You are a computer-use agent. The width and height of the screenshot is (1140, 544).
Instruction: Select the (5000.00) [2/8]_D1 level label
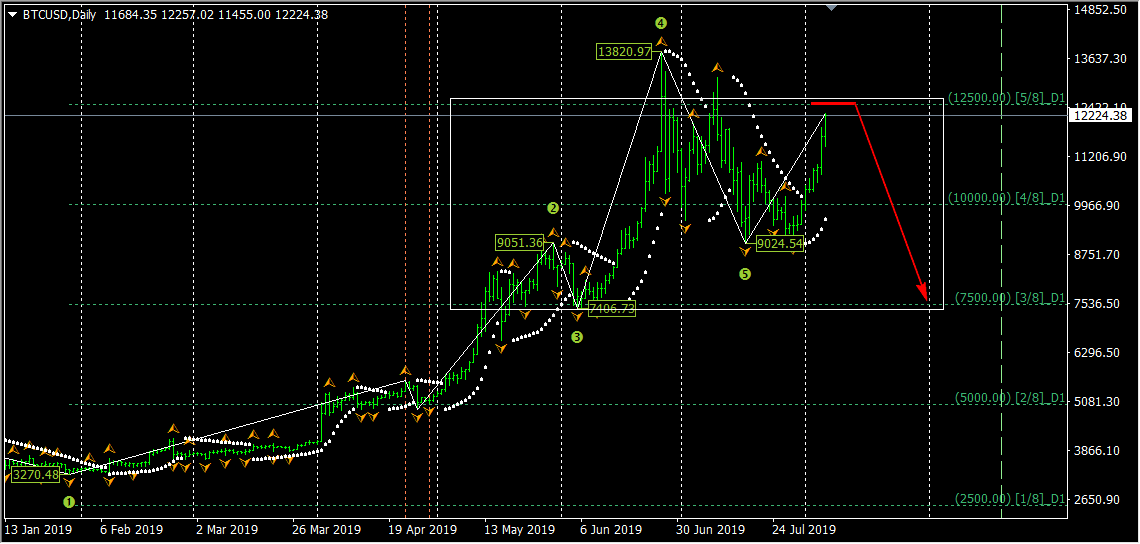[1011, 398]
